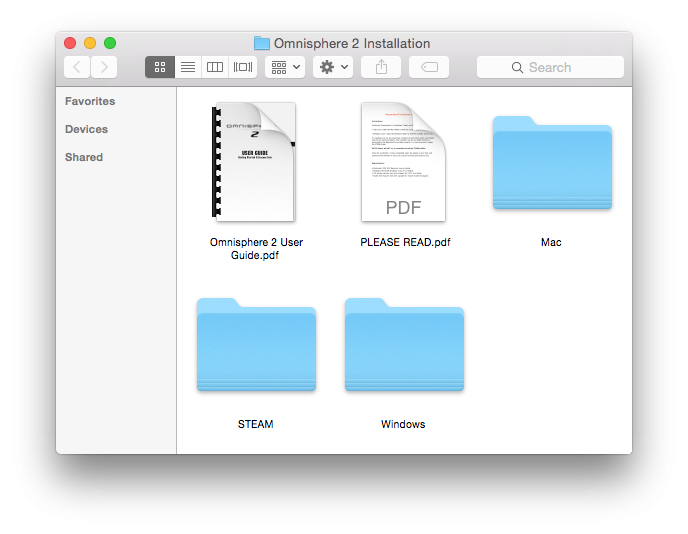The height and width of the screenshot is (534, 688).
Task: Select the STEAM folder icon
Action: [x=256, y=344]
